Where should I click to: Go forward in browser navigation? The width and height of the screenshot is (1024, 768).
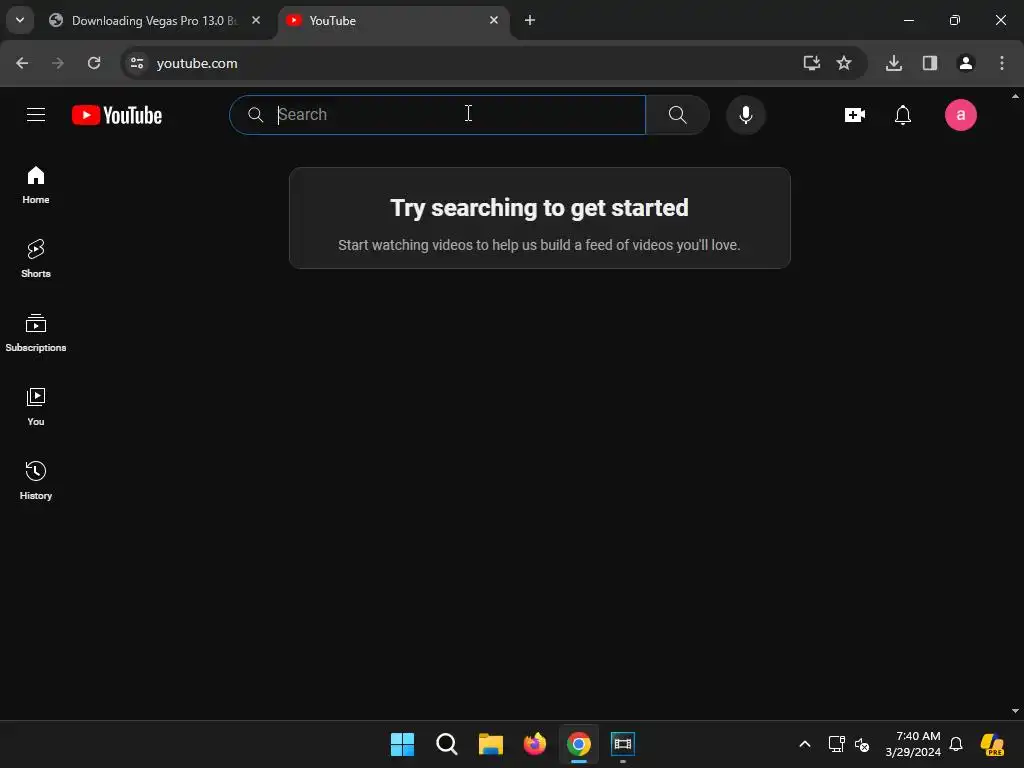click(58, 63)
